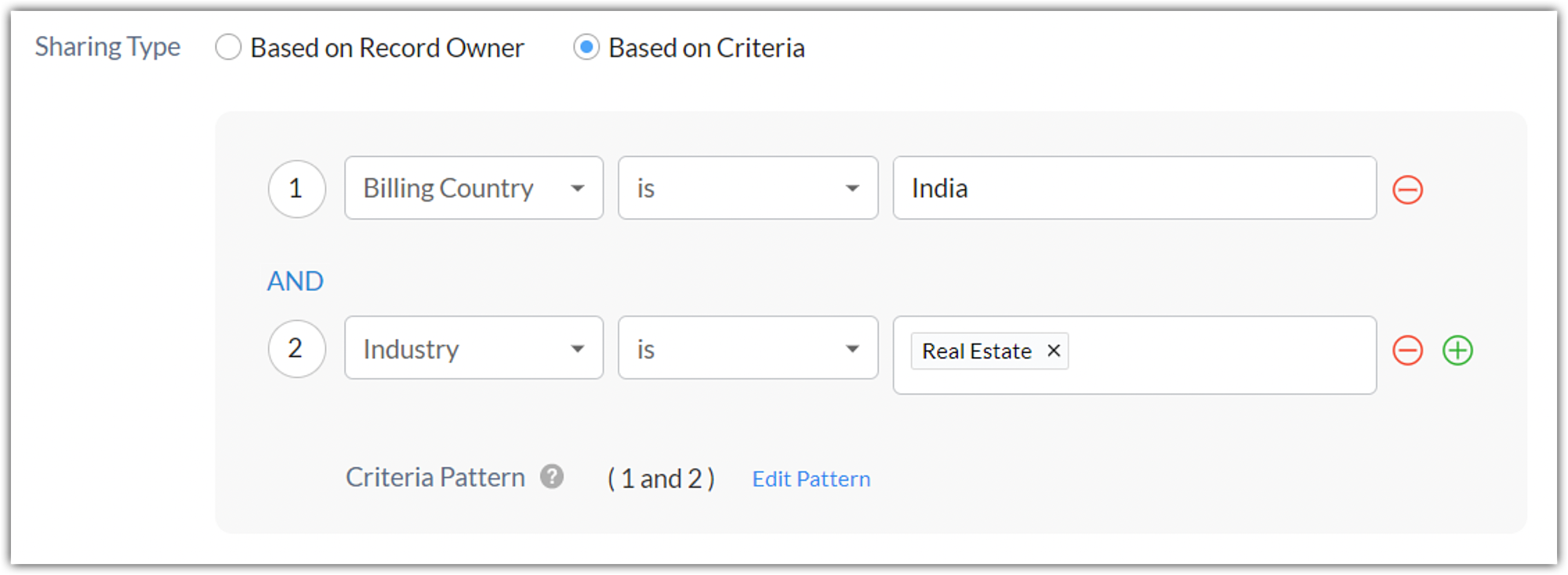1568x575 pixels.
Task: Remove the Real Estate tag
Action: [x=1054, y=351]
